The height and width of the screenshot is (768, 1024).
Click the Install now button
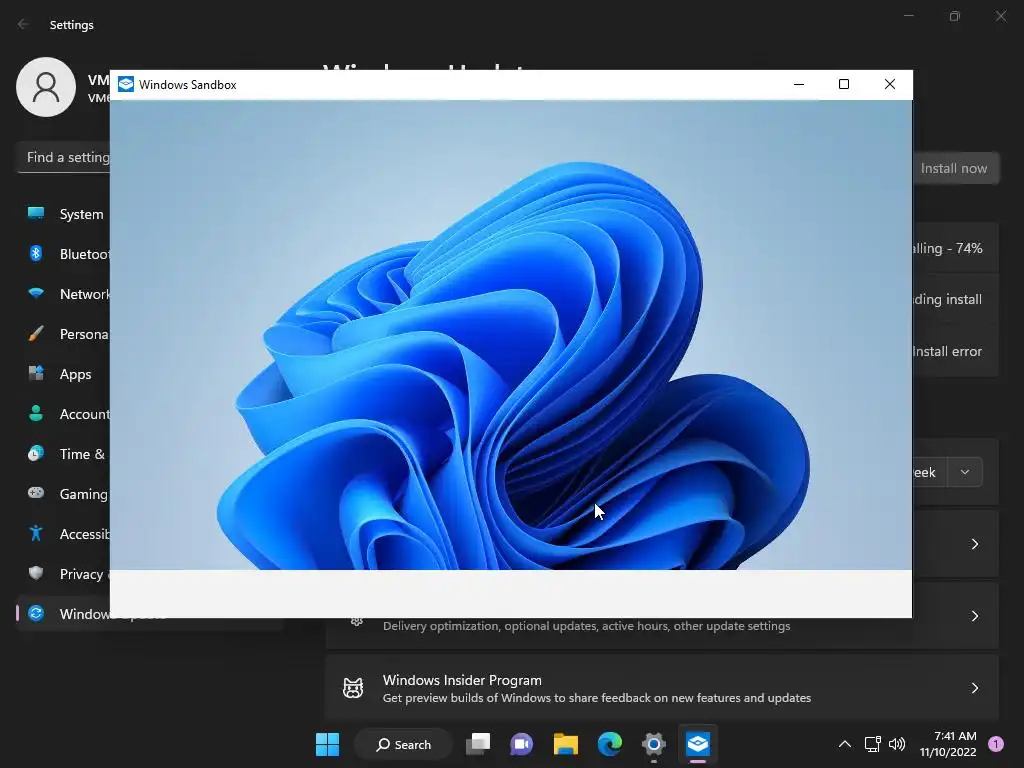955,168
